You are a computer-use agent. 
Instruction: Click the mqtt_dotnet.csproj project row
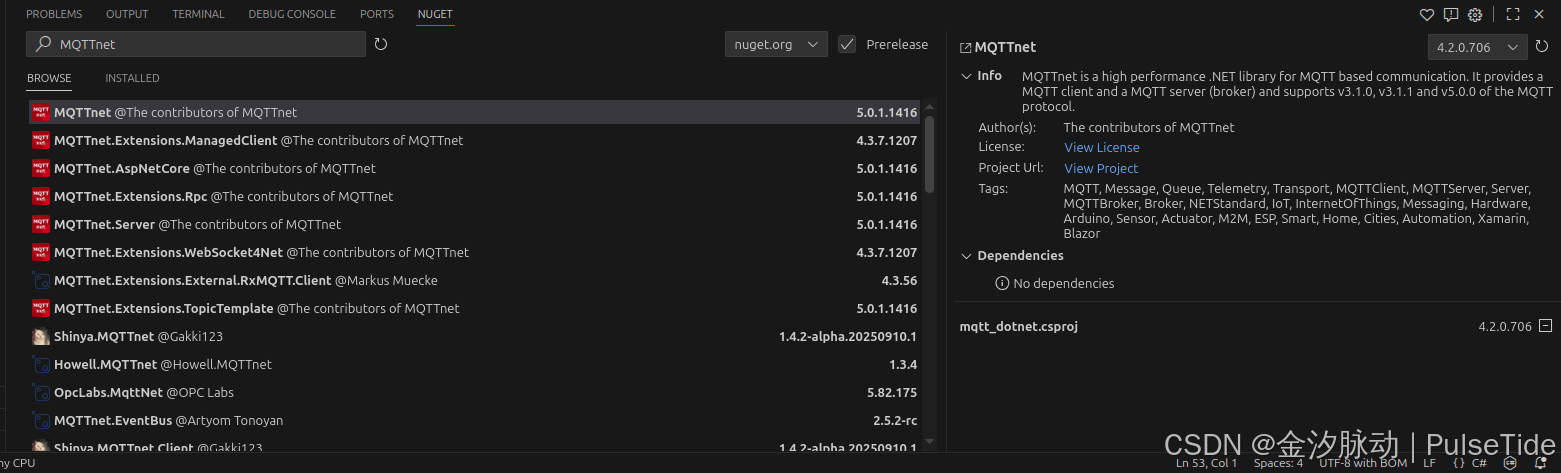pyautogui.click(x=1255, y=326)
